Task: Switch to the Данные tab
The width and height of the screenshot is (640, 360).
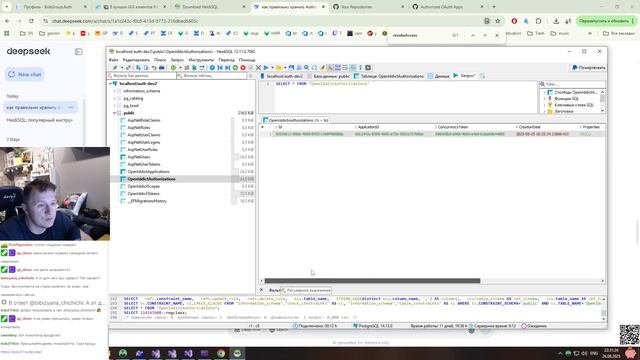Action: pos(439,76)
